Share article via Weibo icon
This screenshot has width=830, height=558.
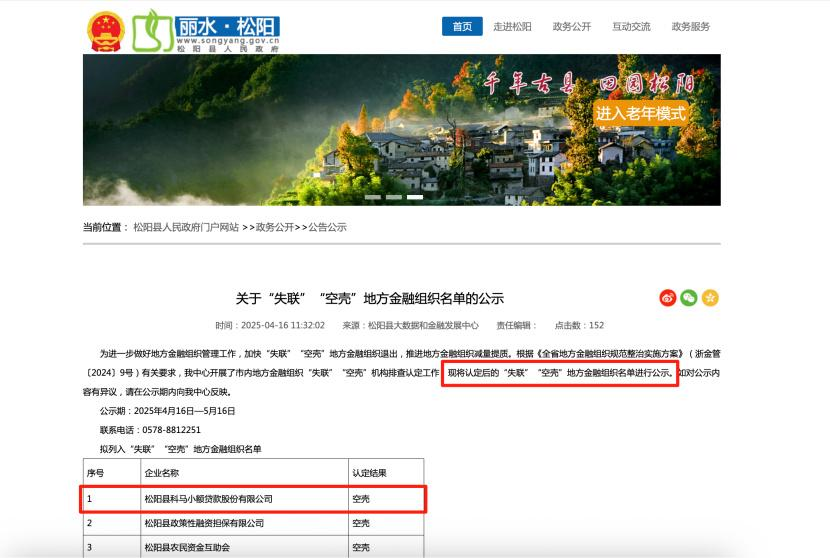(668, 298)
